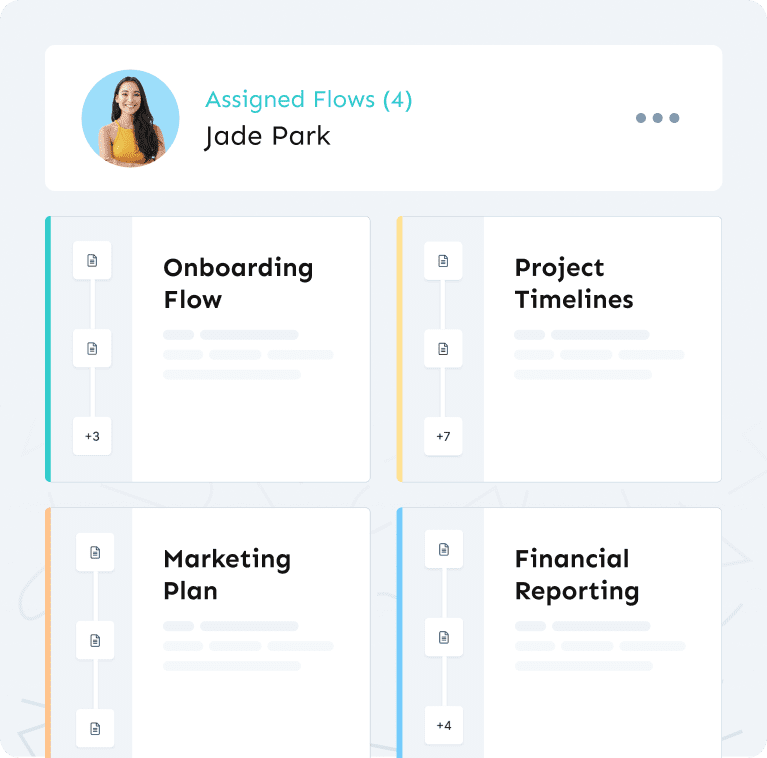Click the second document icon in Marketing Plan
The image size is (767, 758).
95,640
